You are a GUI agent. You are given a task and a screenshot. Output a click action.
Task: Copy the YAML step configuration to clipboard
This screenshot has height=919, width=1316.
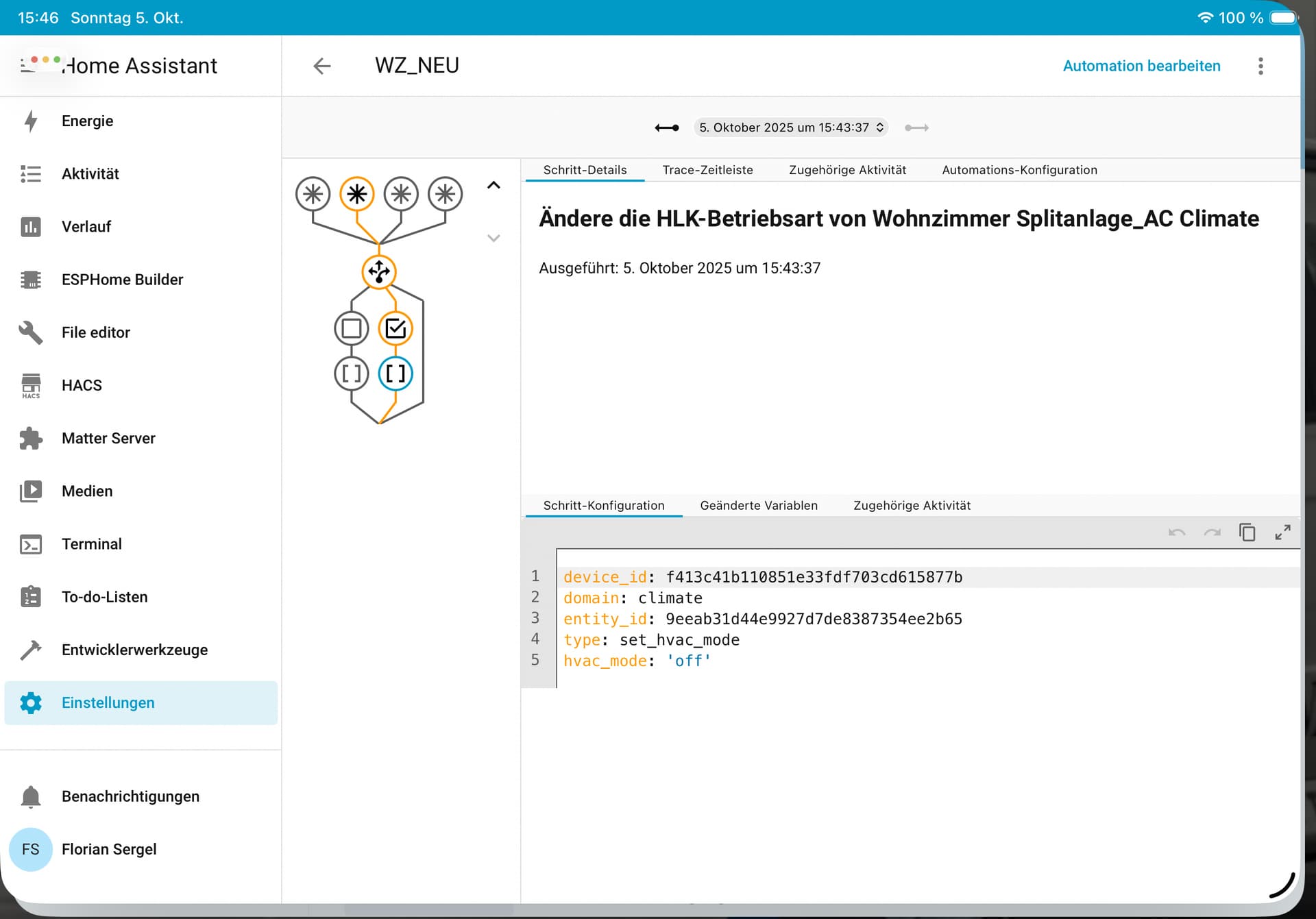pos(1247,532)
